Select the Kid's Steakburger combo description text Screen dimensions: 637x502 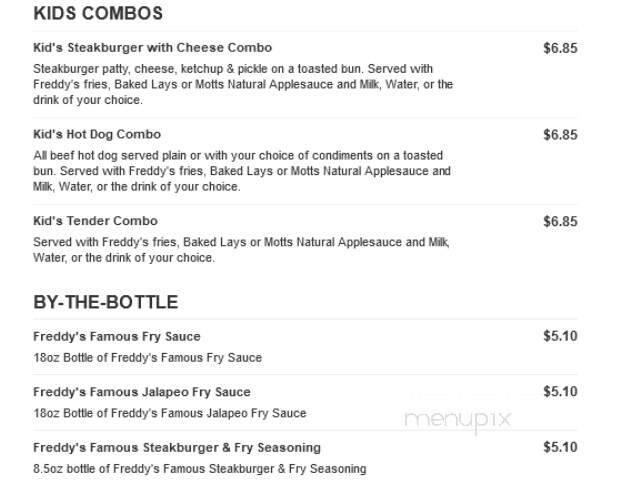tap(243, 84)
